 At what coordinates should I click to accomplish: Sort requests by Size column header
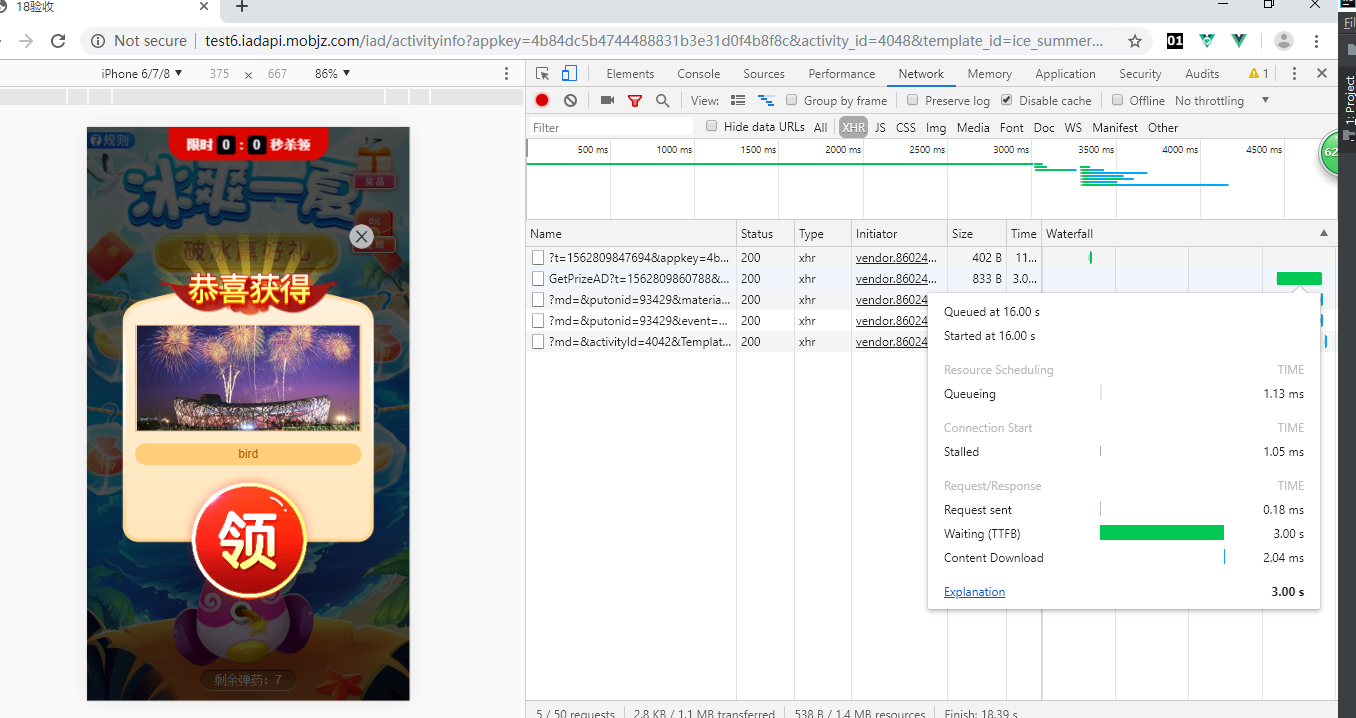[976, 233]
